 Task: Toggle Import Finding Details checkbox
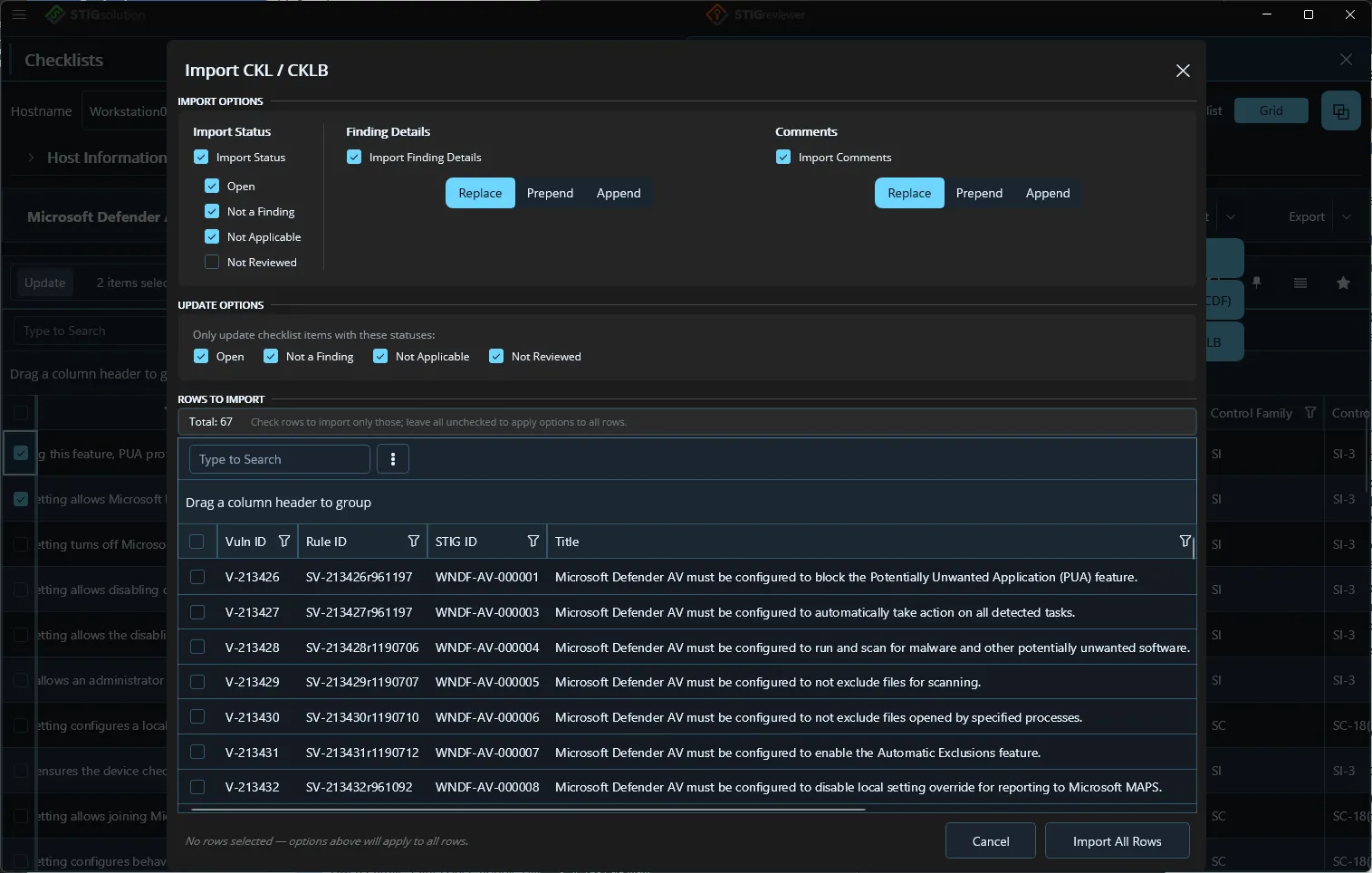click(x=354, y=158)
